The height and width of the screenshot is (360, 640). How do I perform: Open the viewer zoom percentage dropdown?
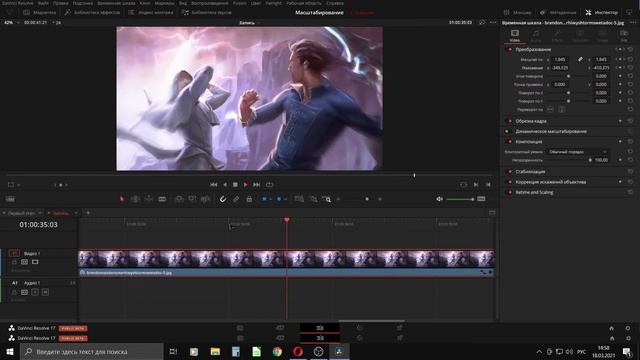point(10,22)
